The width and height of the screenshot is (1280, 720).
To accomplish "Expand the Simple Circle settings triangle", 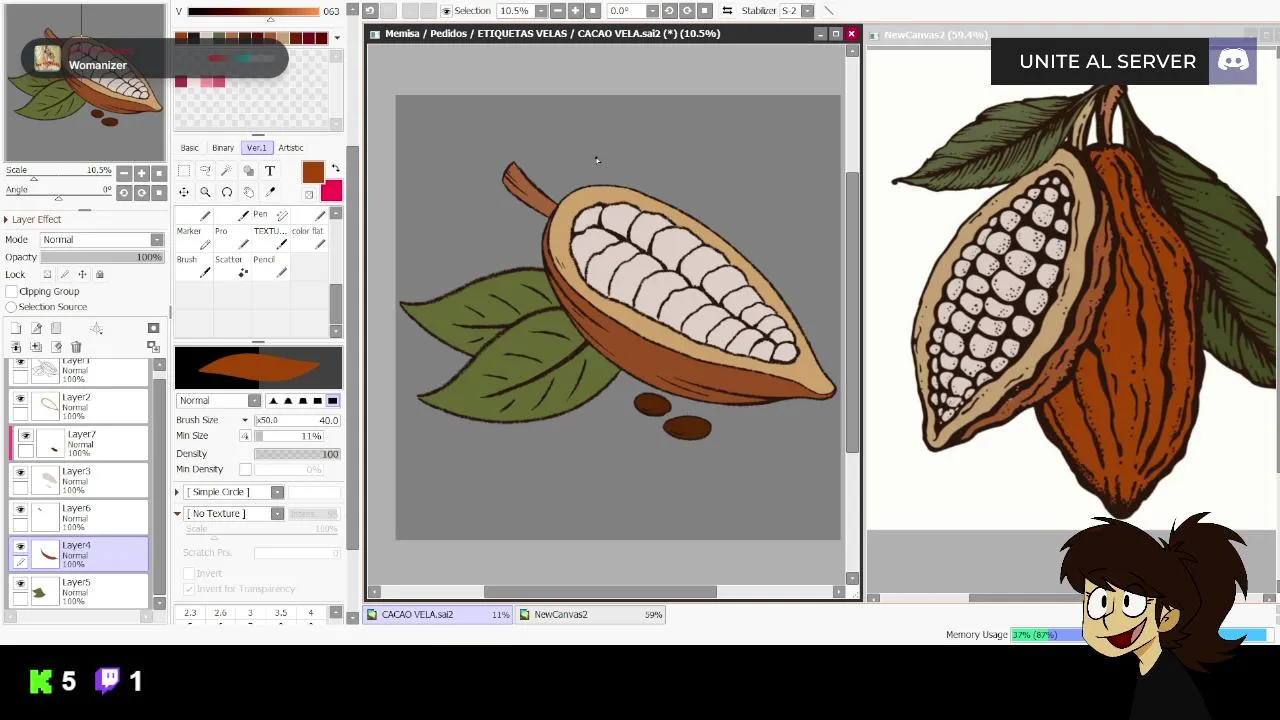I will [178, 492].
